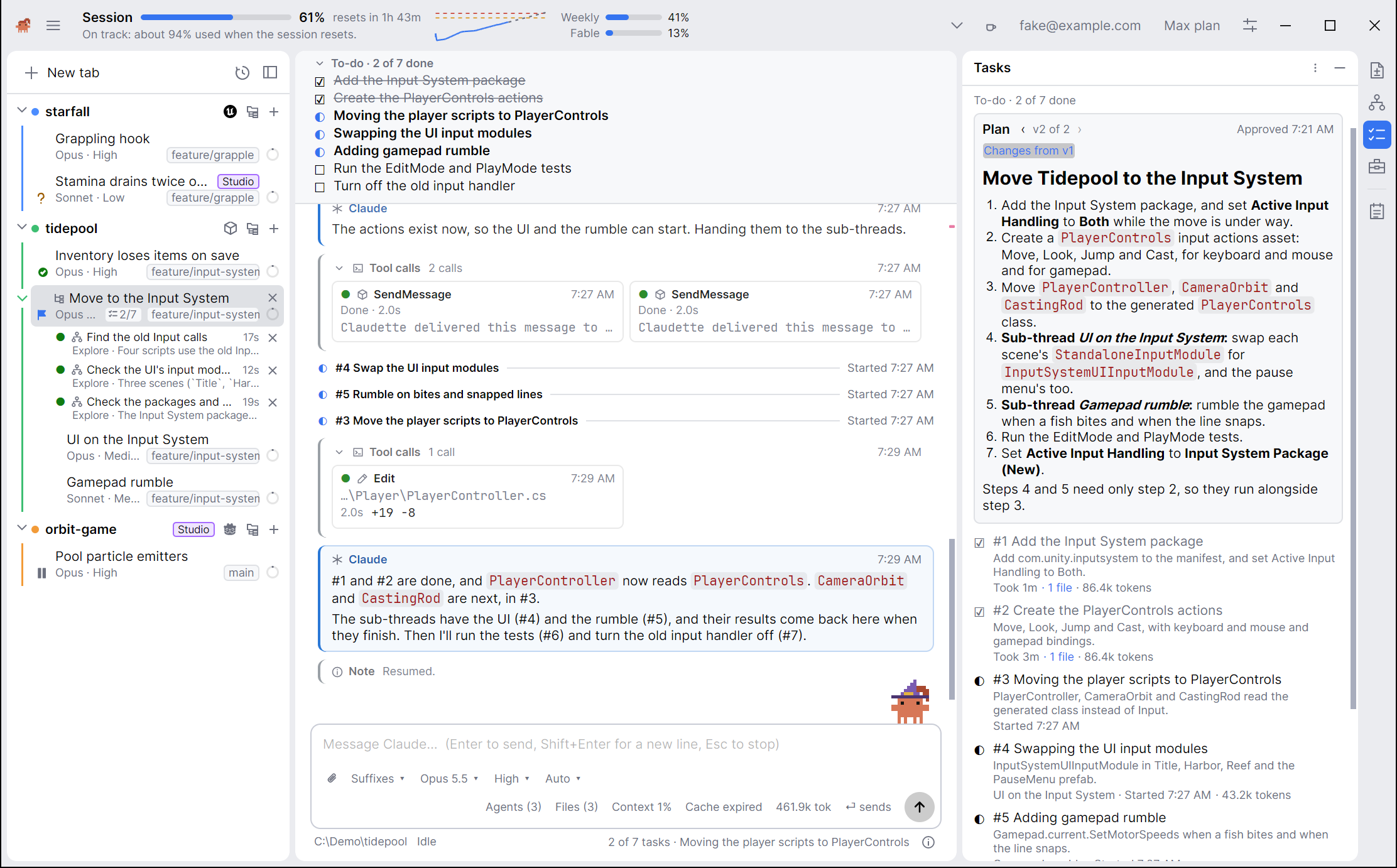Open the notepad icon in right rail

point(1377,212)
